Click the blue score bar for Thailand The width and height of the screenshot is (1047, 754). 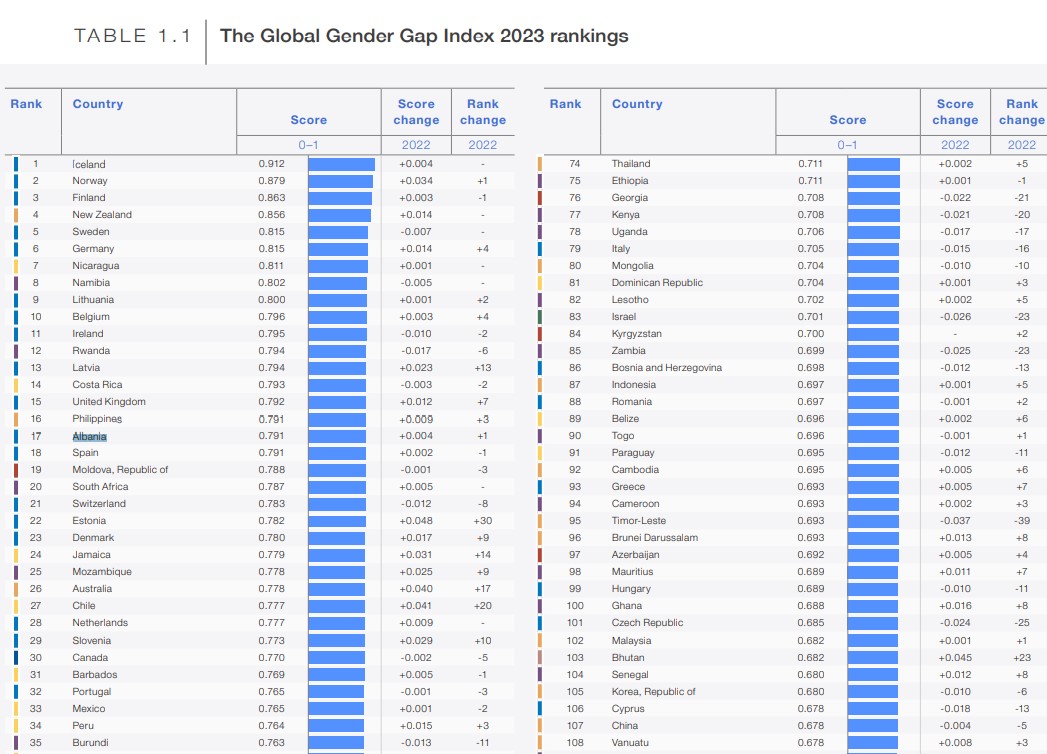pos(873,164)
